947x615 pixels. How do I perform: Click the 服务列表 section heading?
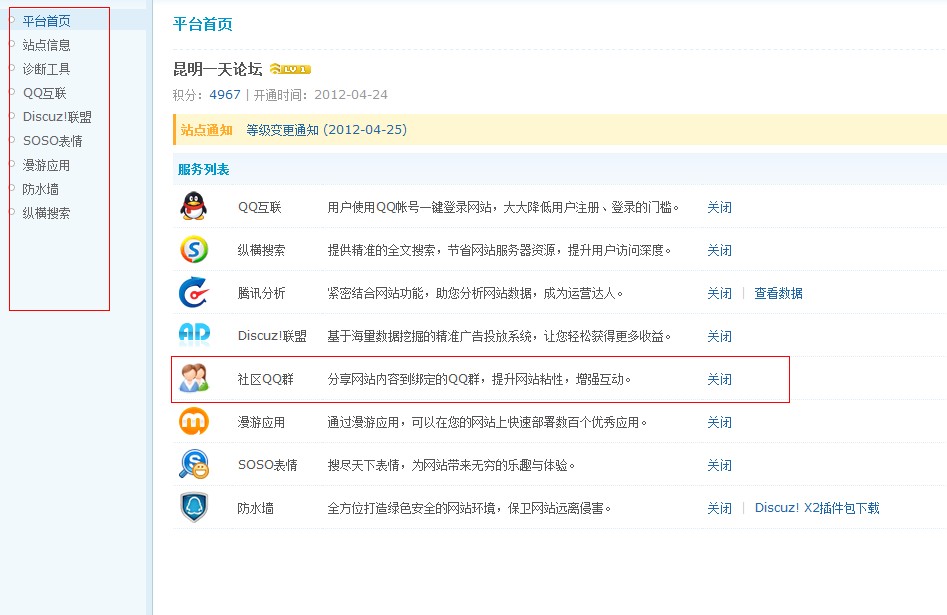pos(204,169)
